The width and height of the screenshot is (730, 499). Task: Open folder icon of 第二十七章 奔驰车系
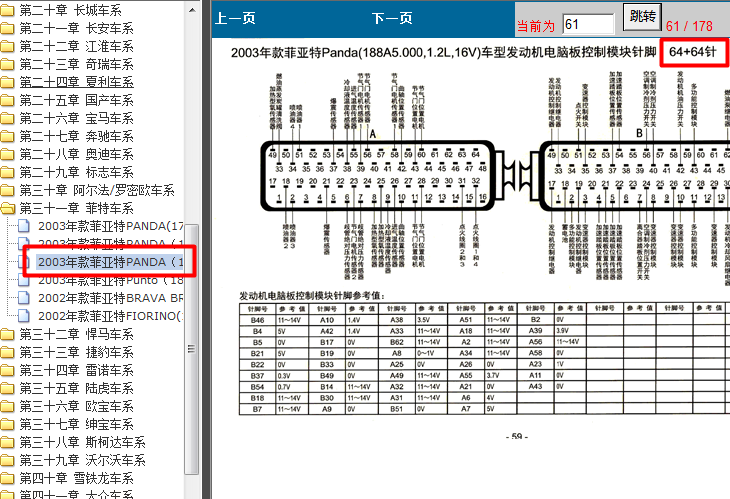[7, 136]
